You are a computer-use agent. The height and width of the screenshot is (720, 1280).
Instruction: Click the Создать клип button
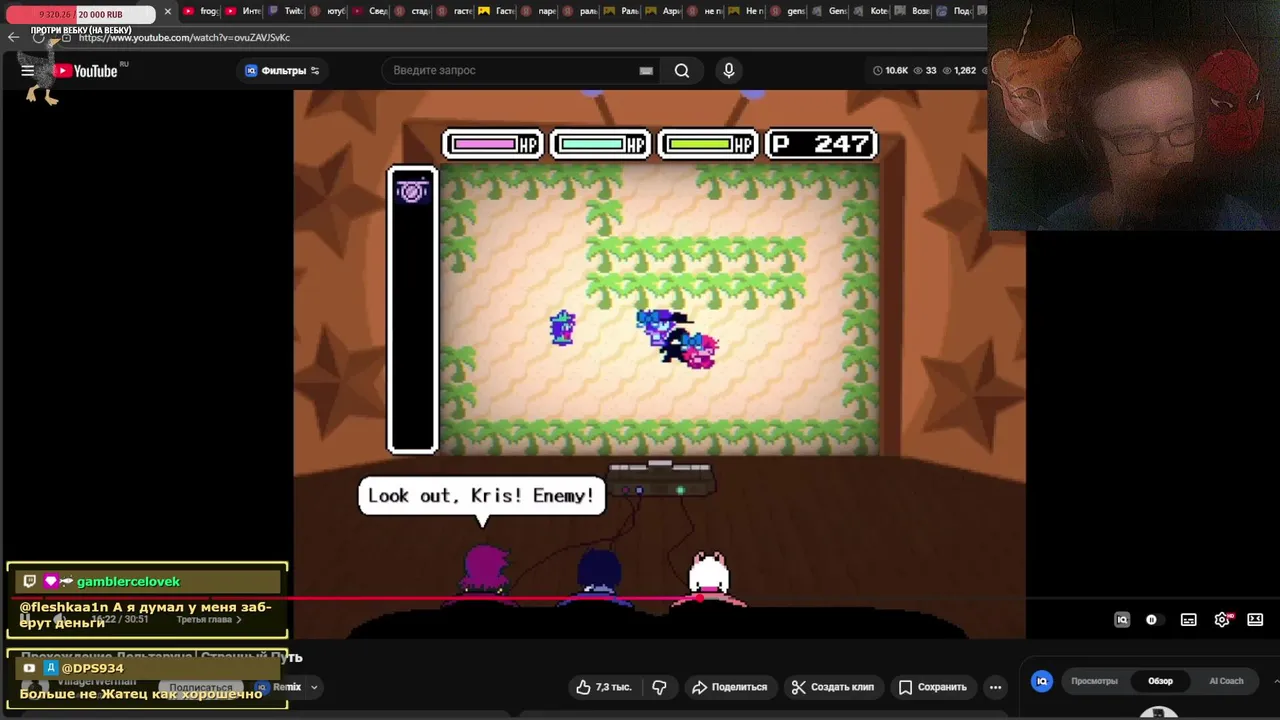[833, 687]
